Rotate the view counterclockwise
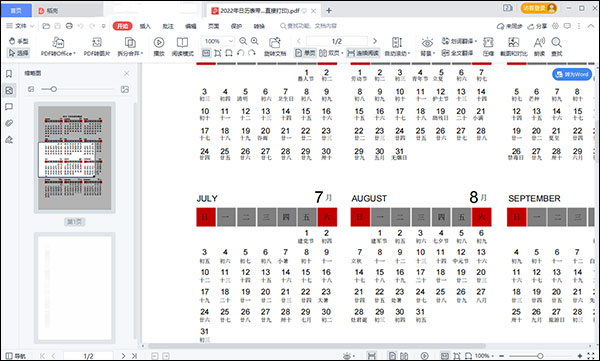600x361 pixels. coord(240,53)
